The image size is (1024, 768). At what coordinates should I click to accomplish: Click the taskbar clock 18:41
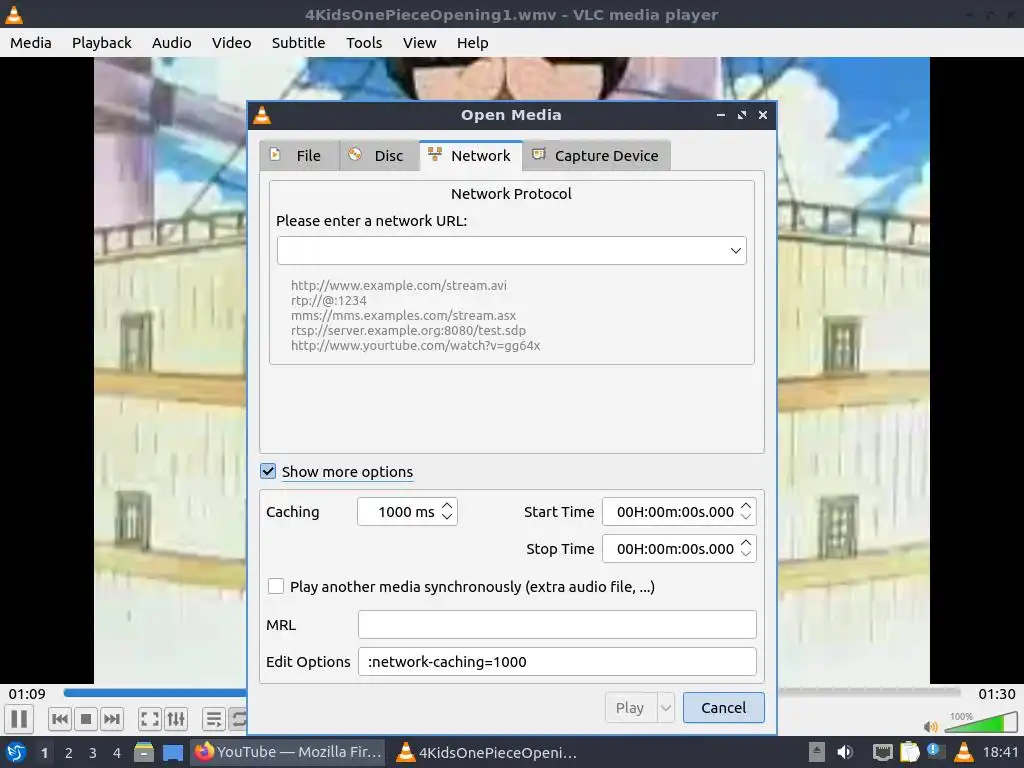pyautogui.click(x=1000, y=752)
